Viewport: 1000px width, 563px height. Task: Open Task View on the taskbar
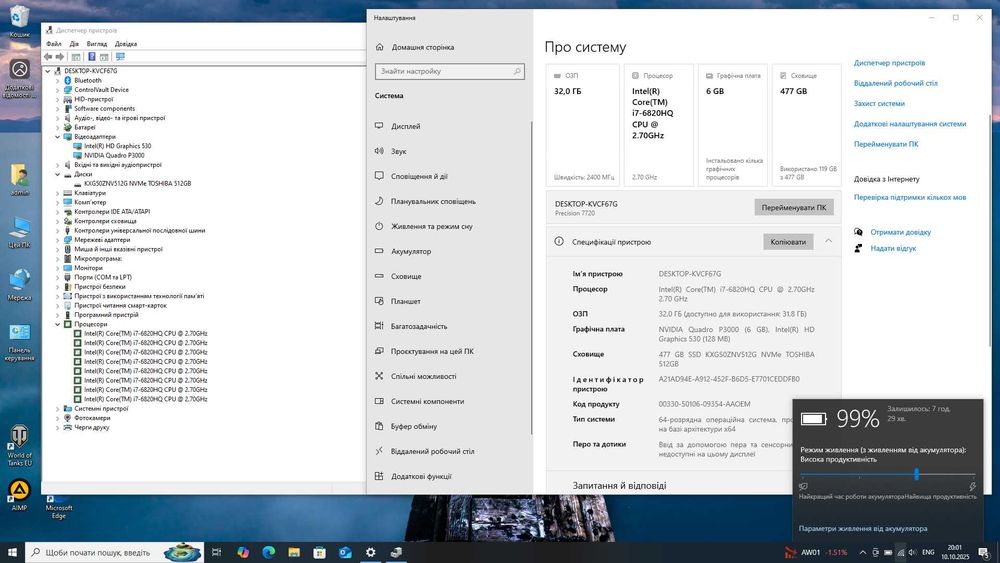[216, 552]
